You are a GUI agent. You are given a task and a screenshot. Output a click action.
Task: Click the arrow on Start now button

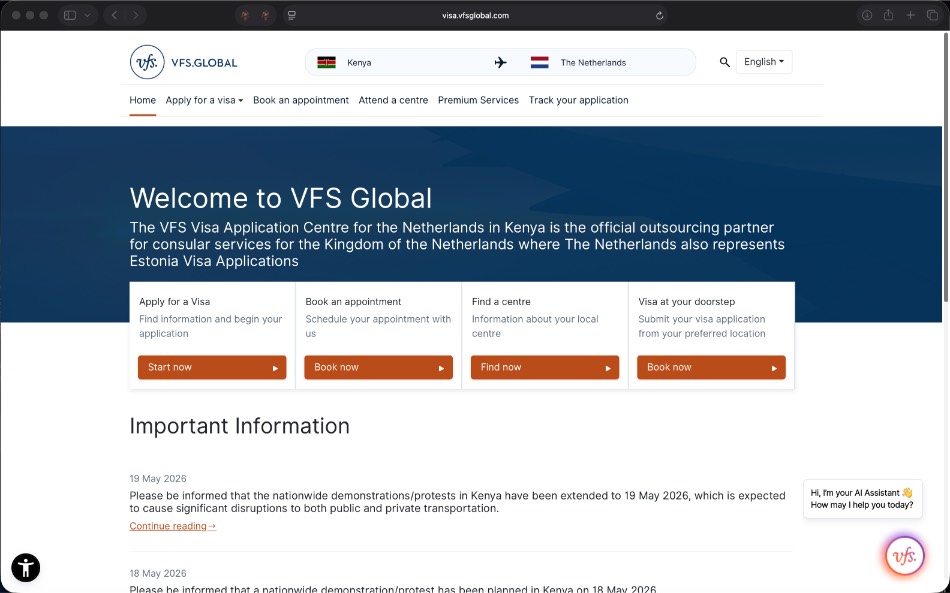click(x=275, y=368)
